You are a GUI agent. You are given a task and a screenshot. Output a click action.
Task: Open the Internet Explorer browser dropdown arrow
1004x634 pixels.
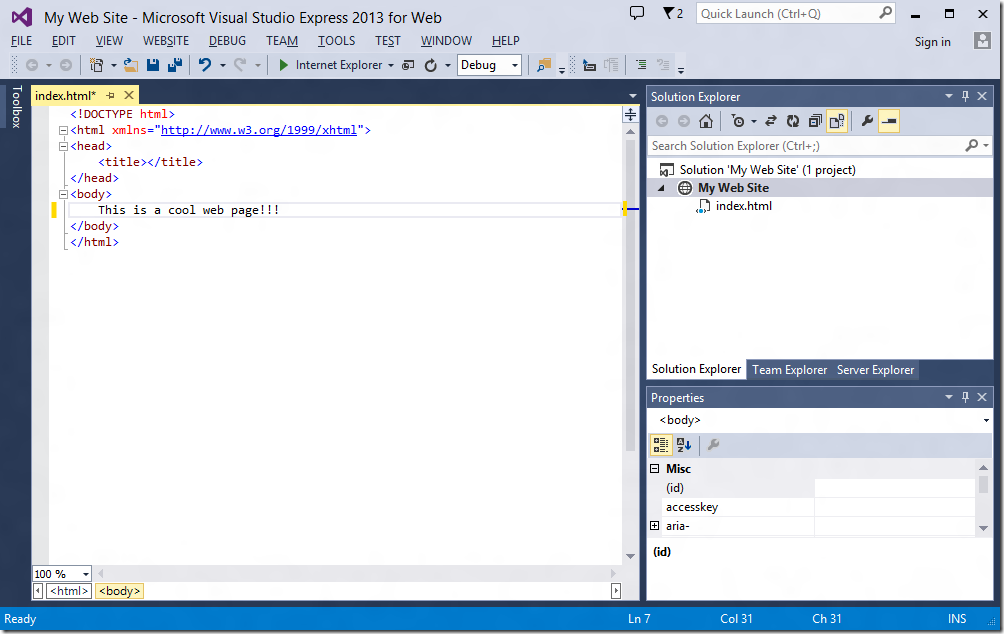[391, 65]
